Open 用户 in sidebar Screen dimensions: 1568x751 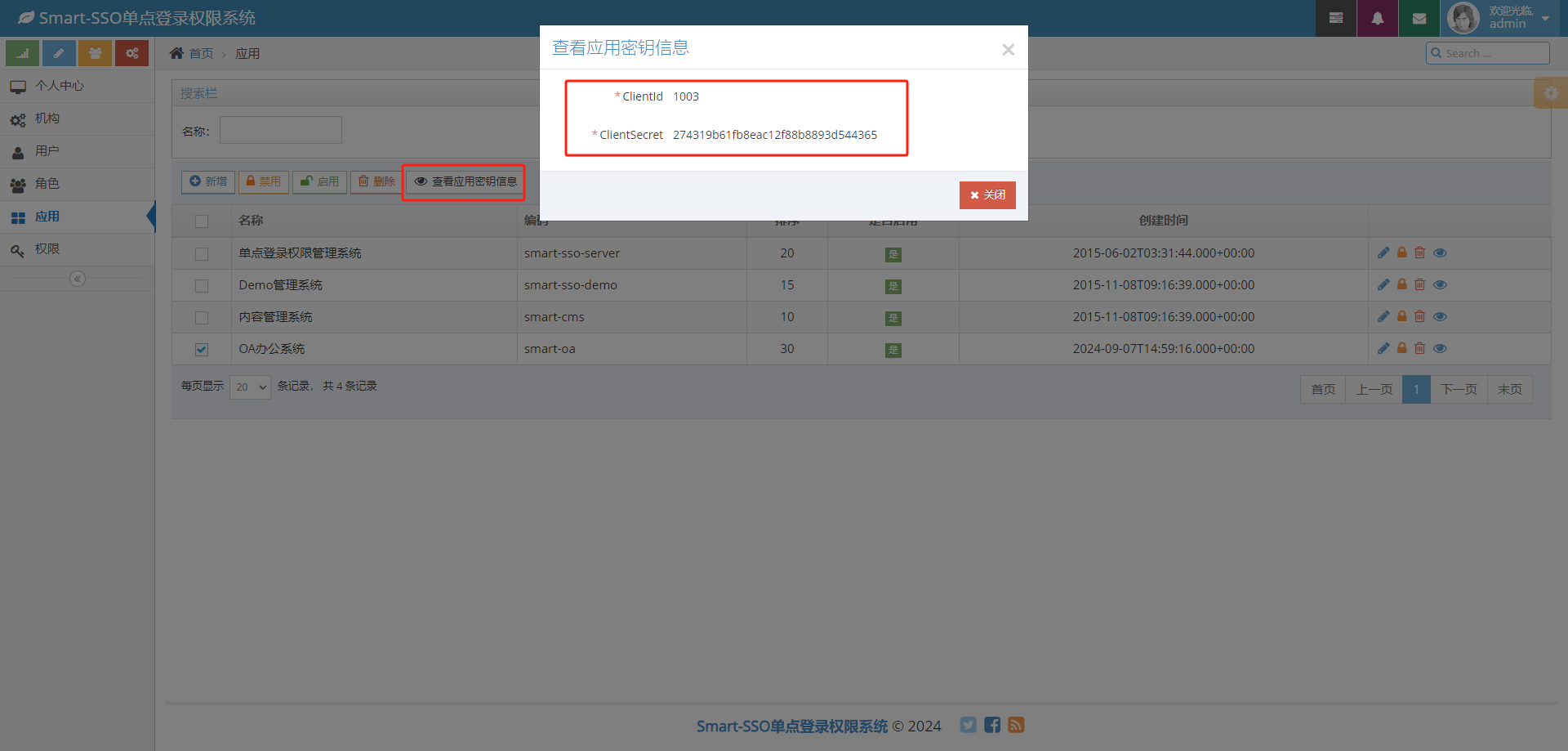pyautogui.click(x=78, y=151)
